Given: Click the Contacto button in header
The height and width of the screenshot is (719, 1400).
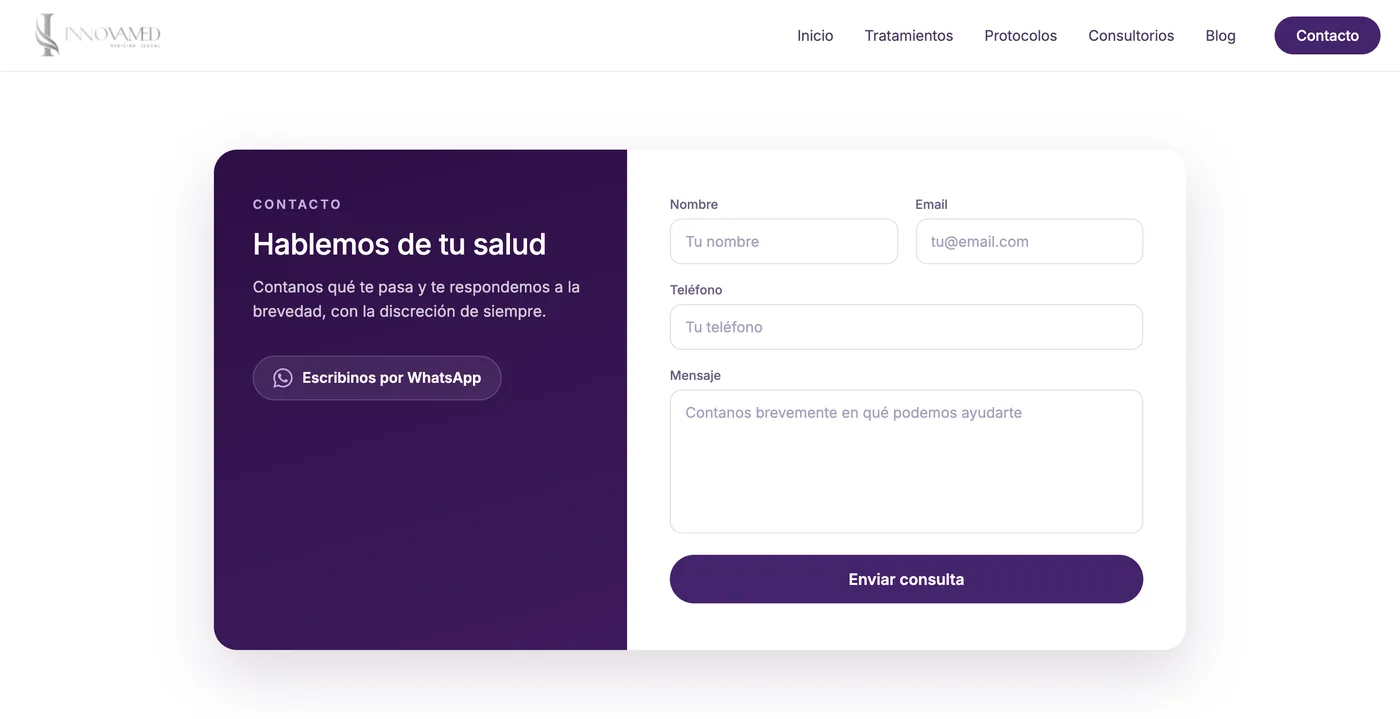Looking at the screenshot, I should click(x=1327, y=35).
